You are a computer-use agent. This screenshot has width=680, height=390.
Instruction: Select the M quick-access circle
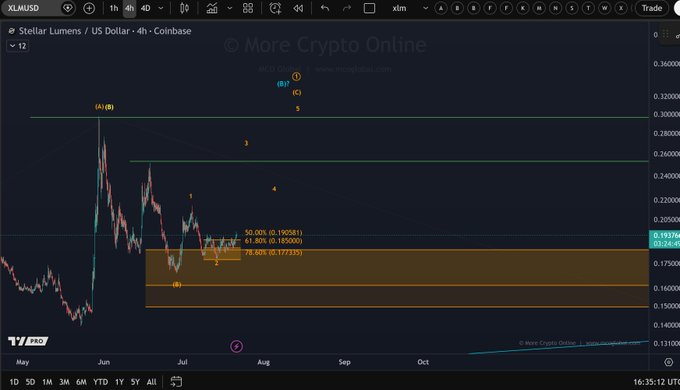coord(539,8)
